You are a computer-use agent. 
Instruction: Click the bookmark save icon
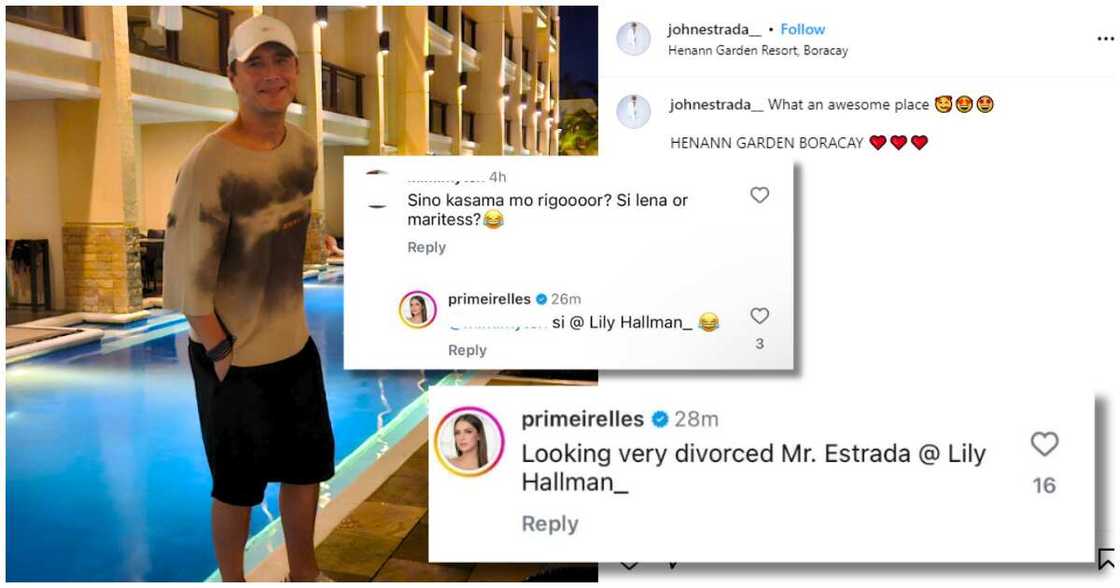coord(1106,559)
